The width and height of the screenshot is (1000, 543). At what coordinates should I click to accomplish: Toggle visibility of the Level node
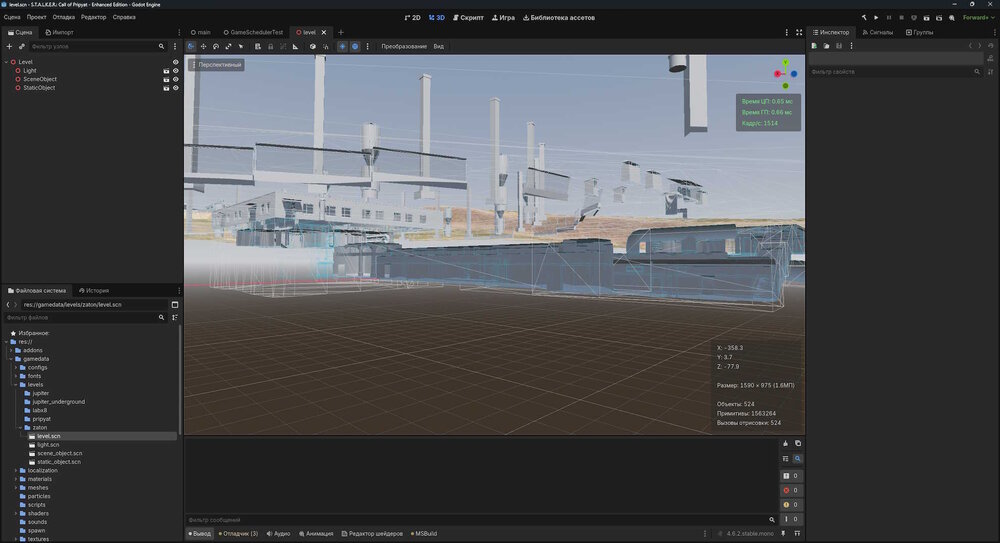(x=175, y=63)
